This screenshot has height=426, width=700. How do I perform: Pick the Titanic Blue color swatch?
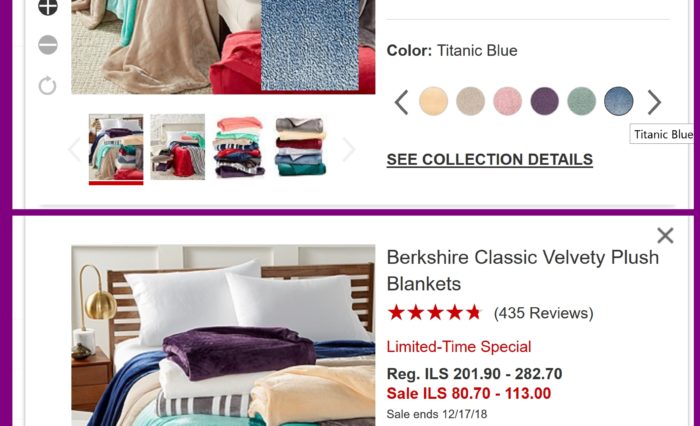pyautogui.click(x=619, y=101)
